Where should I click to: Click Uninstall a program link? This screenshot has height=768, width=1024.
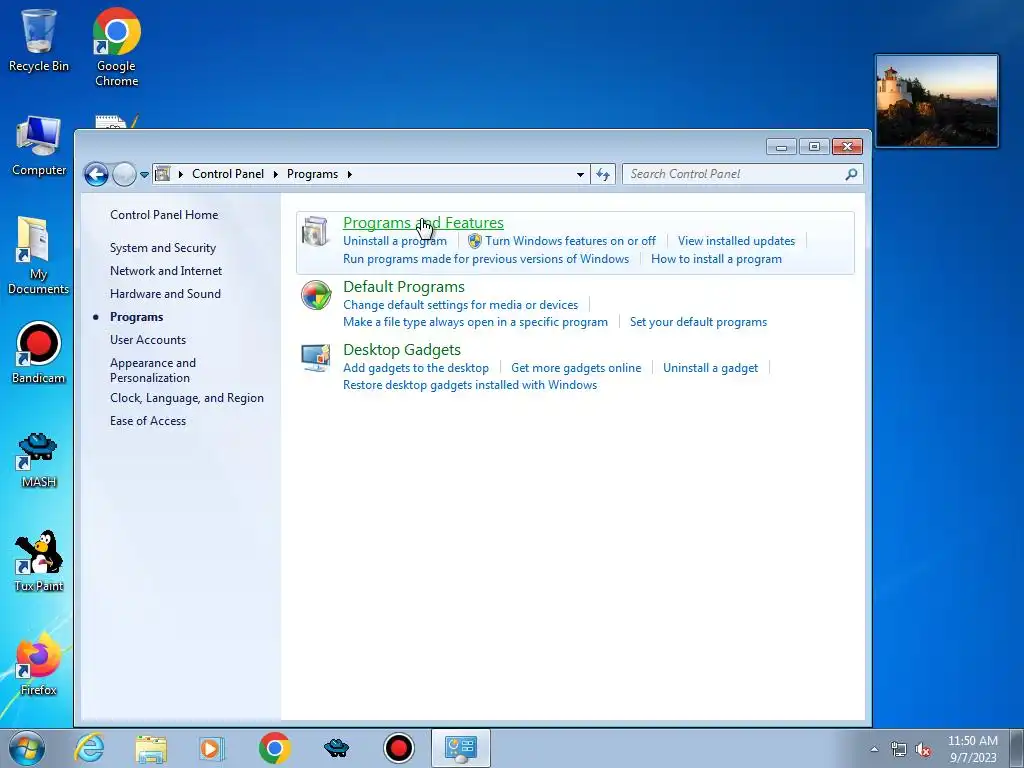pos(395,241)
